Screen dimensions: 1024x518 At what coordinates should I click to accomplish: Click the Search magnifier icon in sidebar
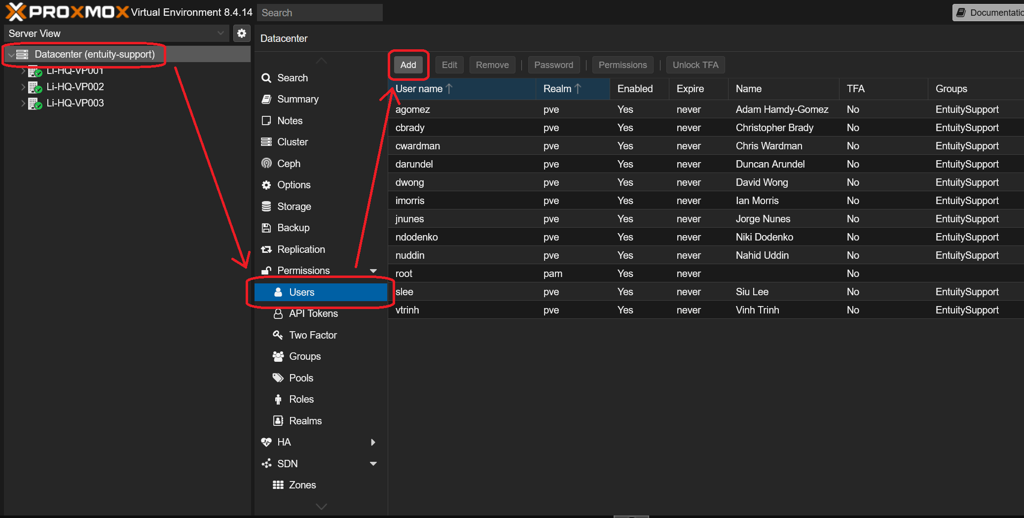(266, 78)
